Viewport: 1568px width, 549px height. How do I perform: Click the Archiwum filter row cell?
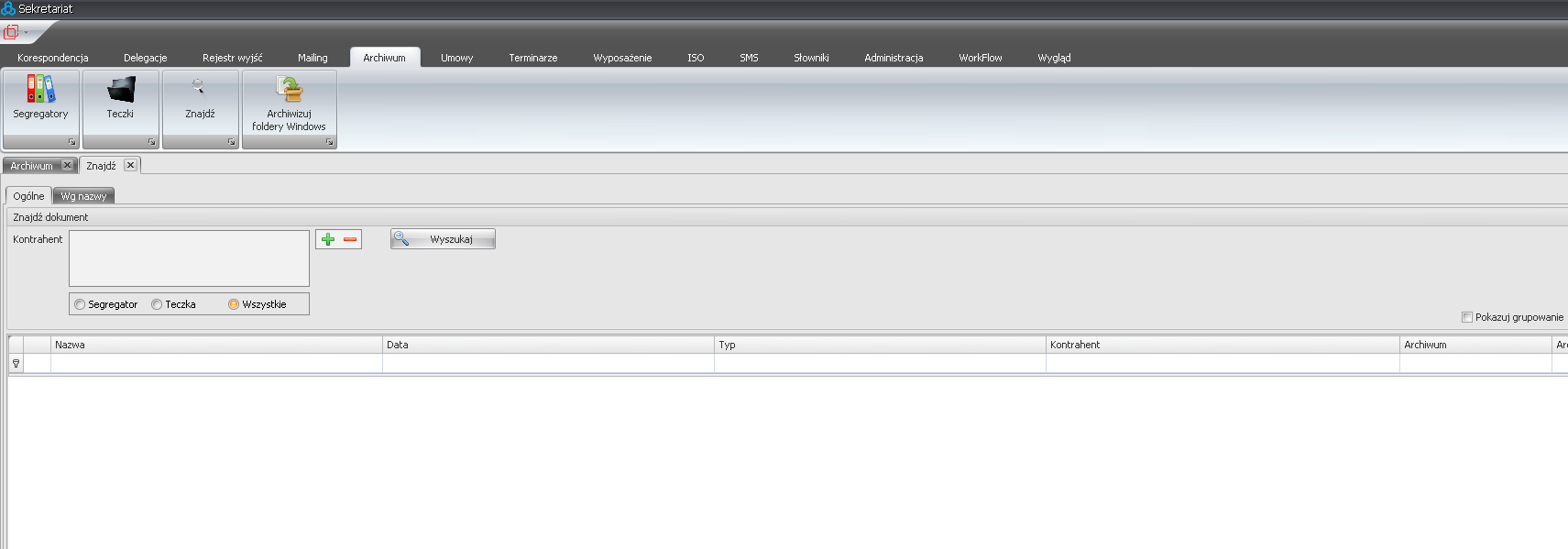[x=1475, y=364]
